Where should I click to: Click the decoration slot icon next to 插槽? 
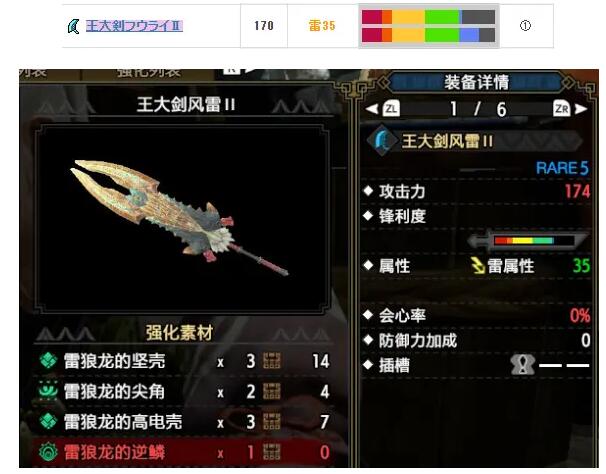click(523, 365)
